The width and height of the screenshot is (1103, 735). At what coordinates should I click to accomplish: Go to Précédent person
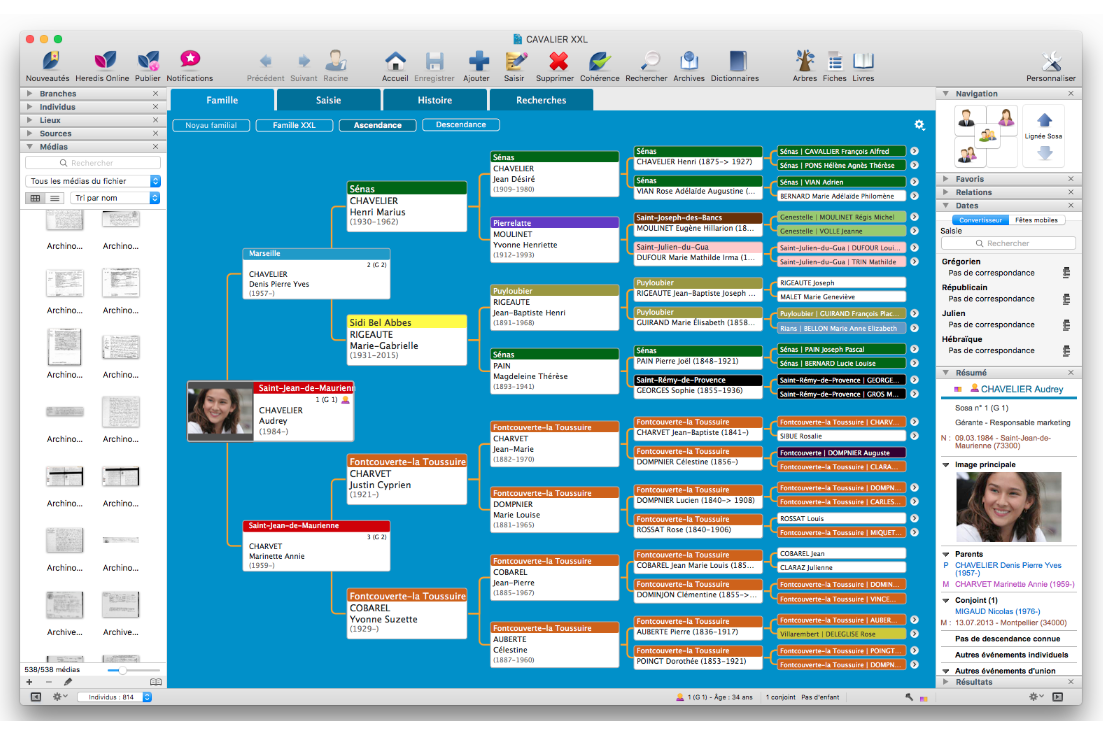(266, 66)
